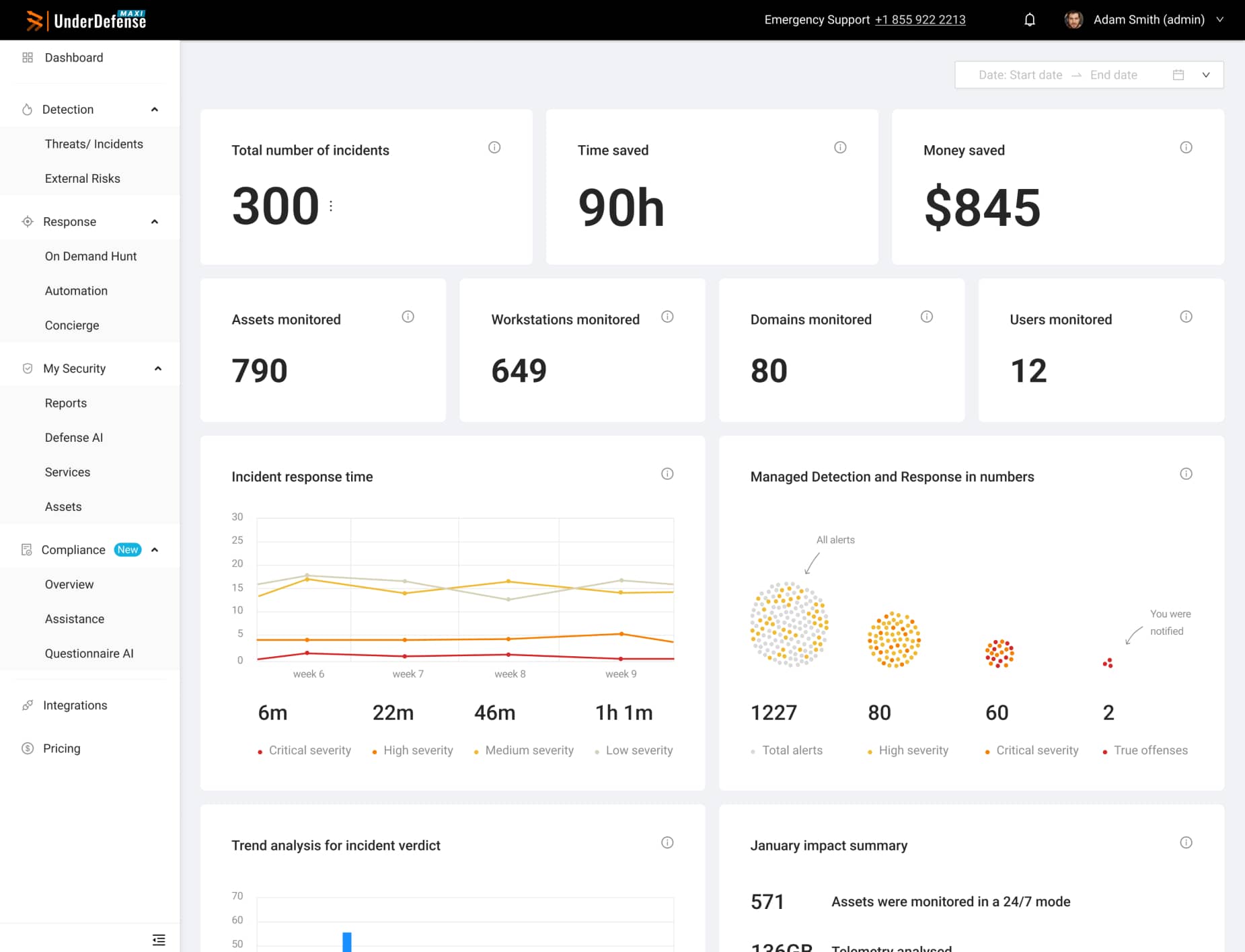
Task: Click the 571 assets monitored figure
Action: coord(767,902)
